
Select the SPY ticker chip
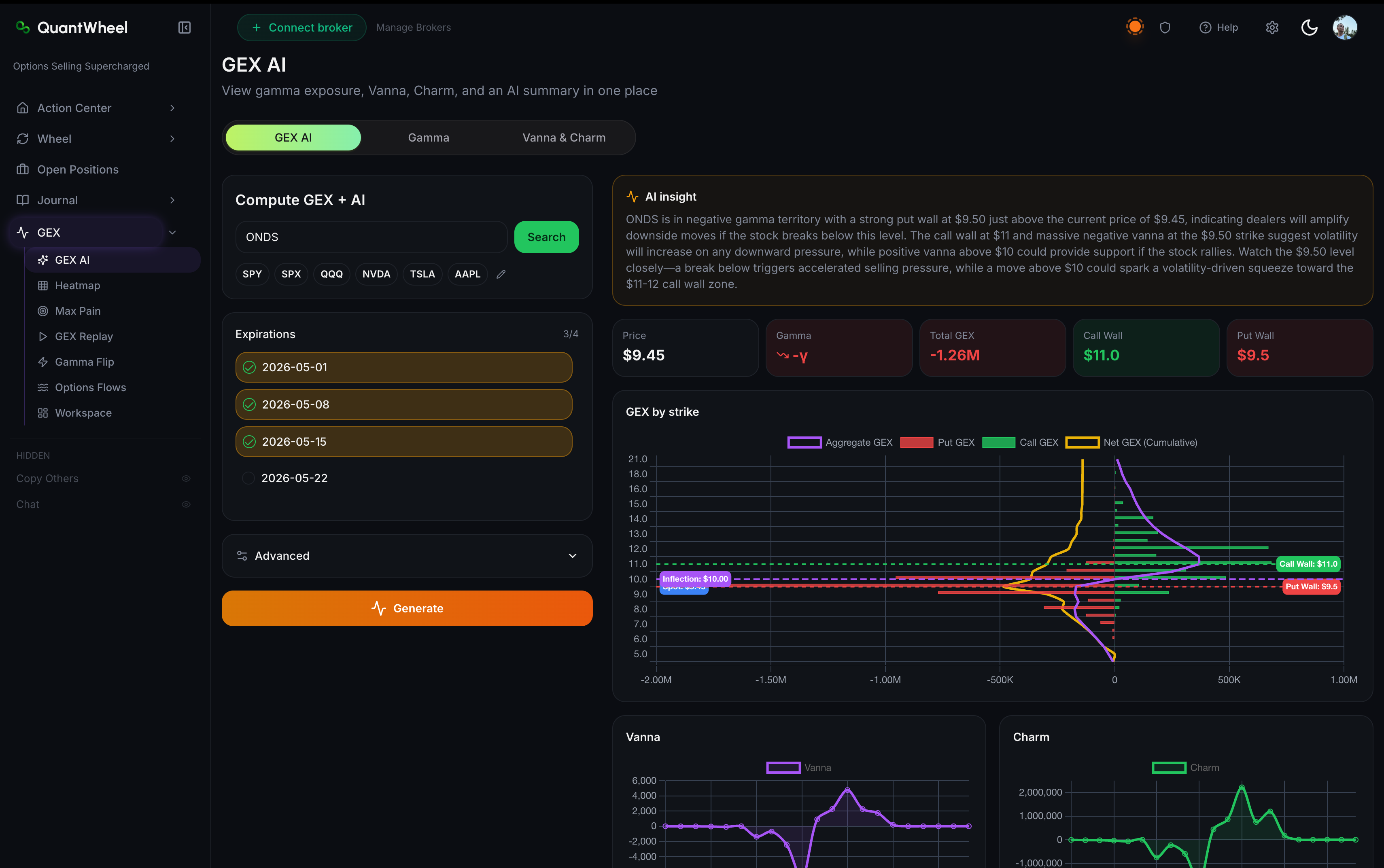point(252,274)
